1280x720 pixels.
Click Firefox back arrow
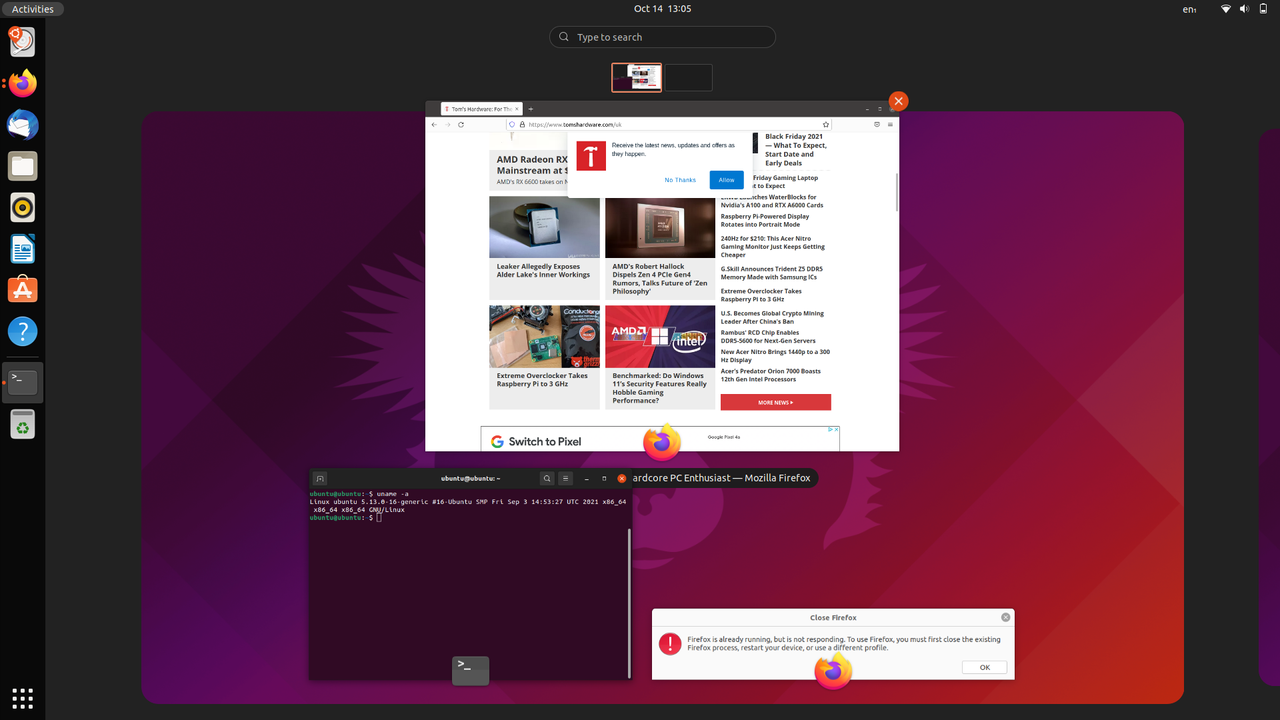click(434, 125)
